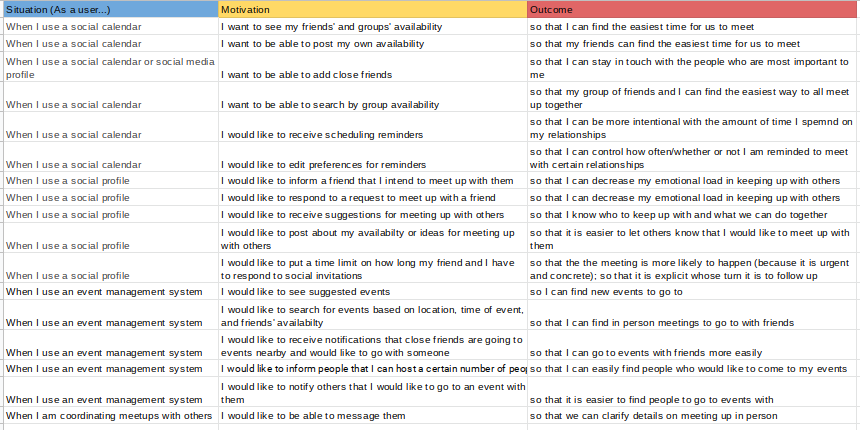Select cell 'so that I can go to events with friends more easily'
This screenshot has width=860, height=430.
(x=693, y=345)
